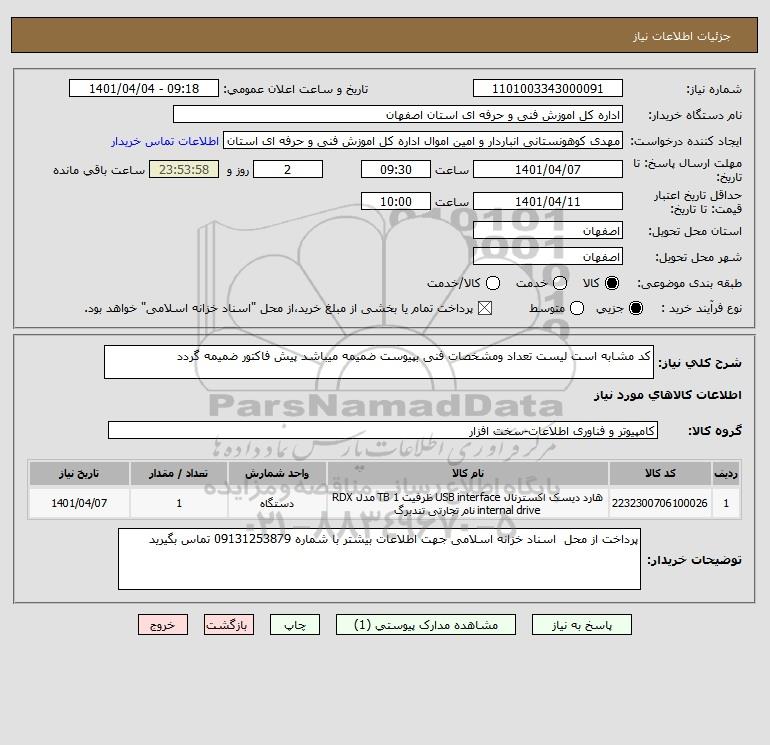Image resolution: width=770 pixels, height=745 pixels.
Task: Click the row number 1 cell
Action: pos(726,503)
